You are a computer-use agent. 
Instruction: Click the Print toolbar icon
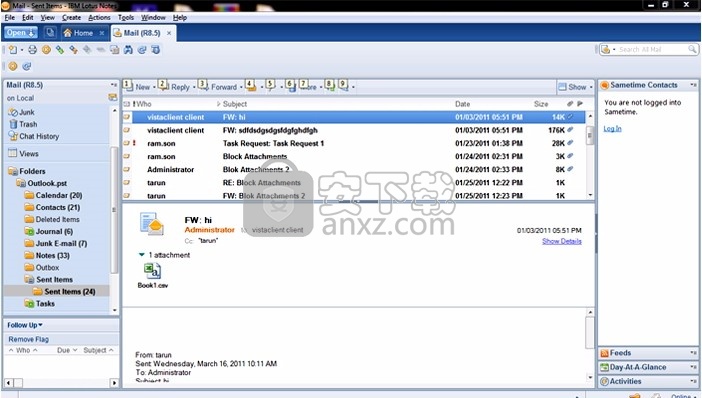click(32, 50)
